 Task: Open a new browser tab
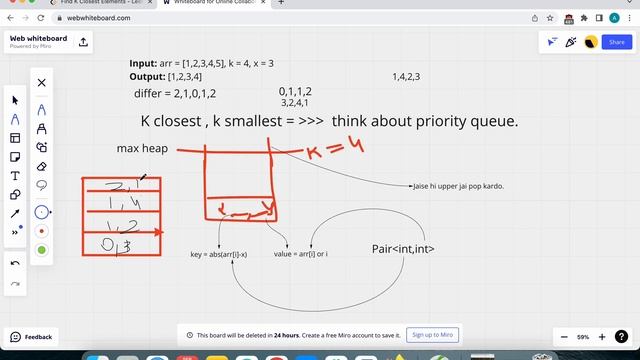click(281, 2)
